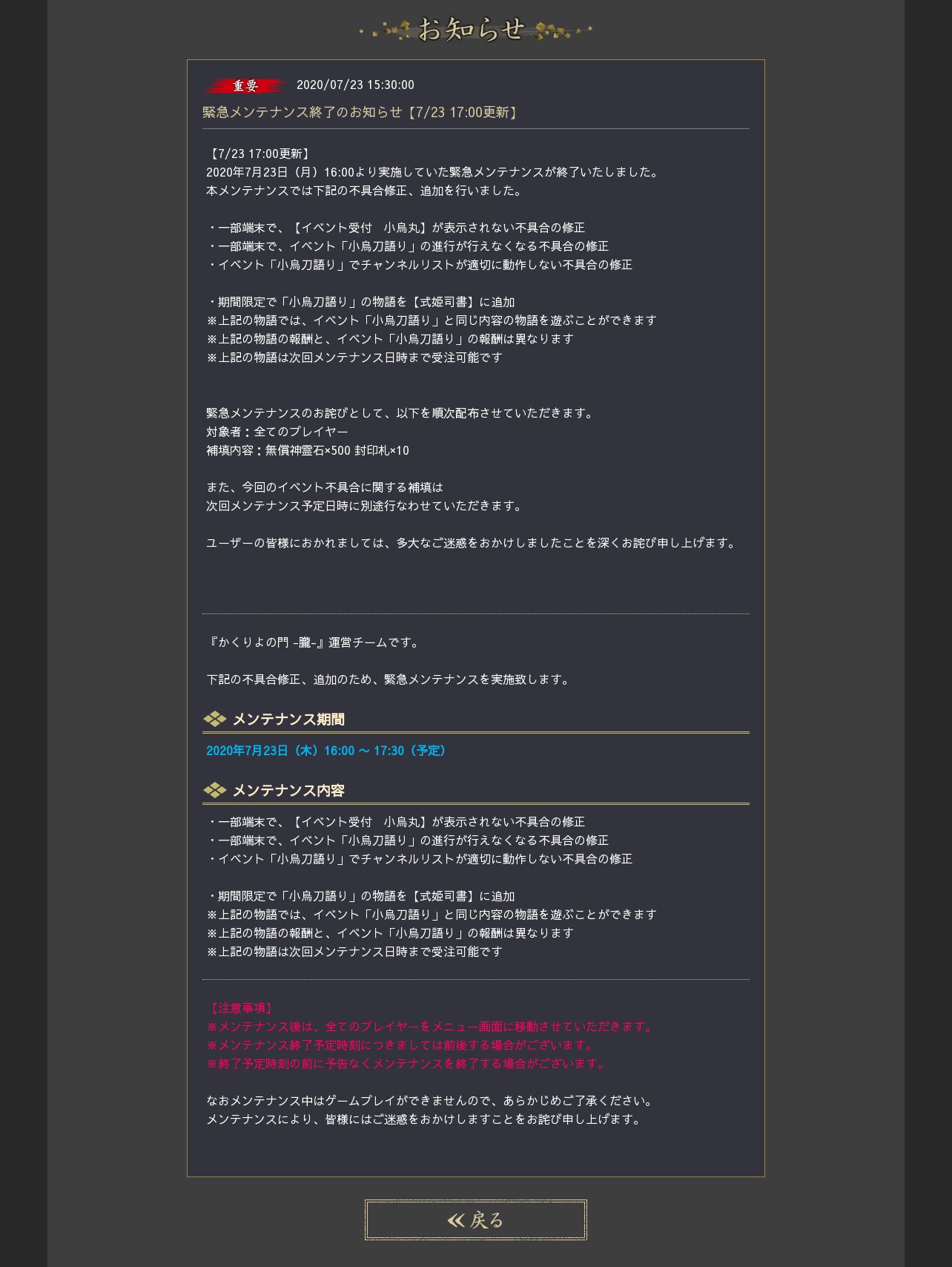Click the diamond icon beside メンテナンス期間
The image size is (952, 1267).
(214, 719)
